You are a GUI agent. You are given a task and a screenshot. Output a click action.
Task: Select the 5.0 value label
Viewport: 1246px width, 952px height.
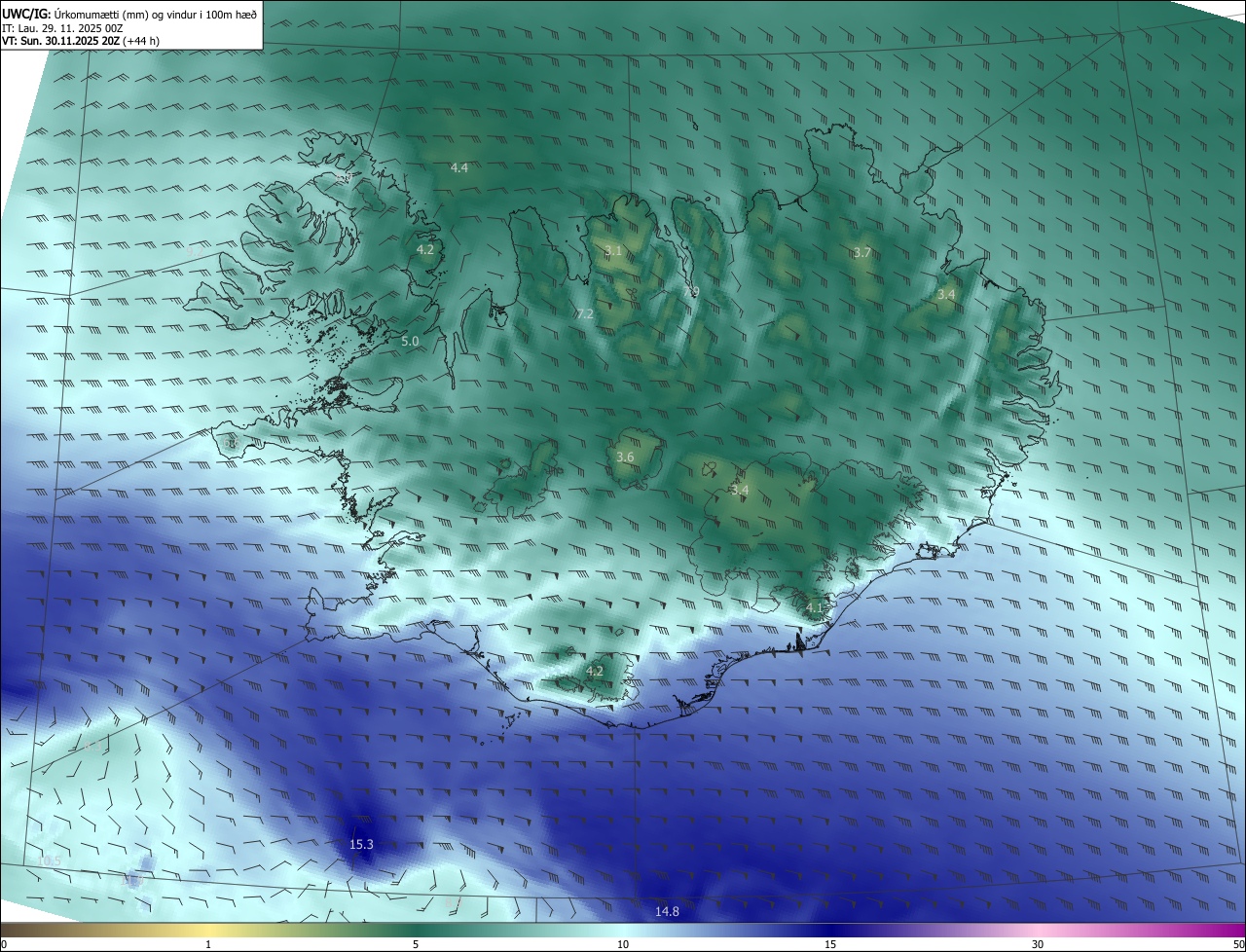pos(410,341)
